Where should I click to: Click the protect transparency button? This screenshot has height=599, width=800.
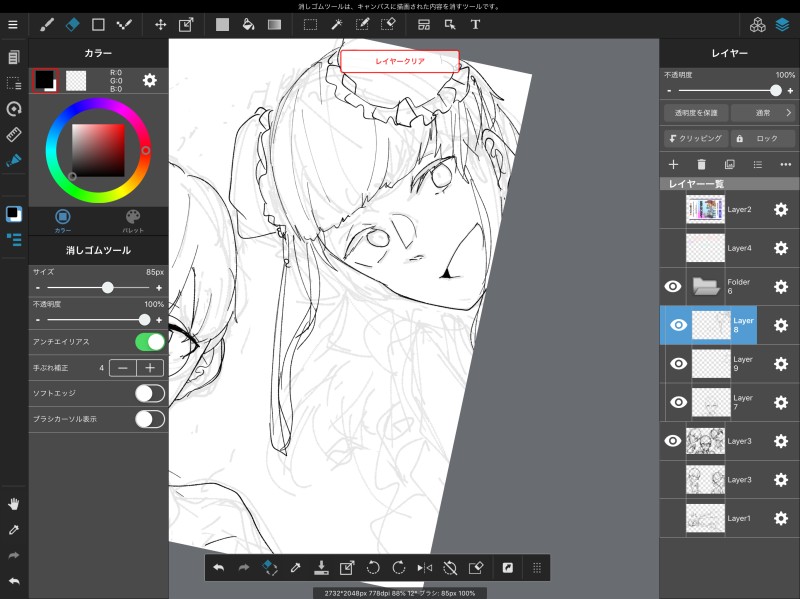(696, 113)
